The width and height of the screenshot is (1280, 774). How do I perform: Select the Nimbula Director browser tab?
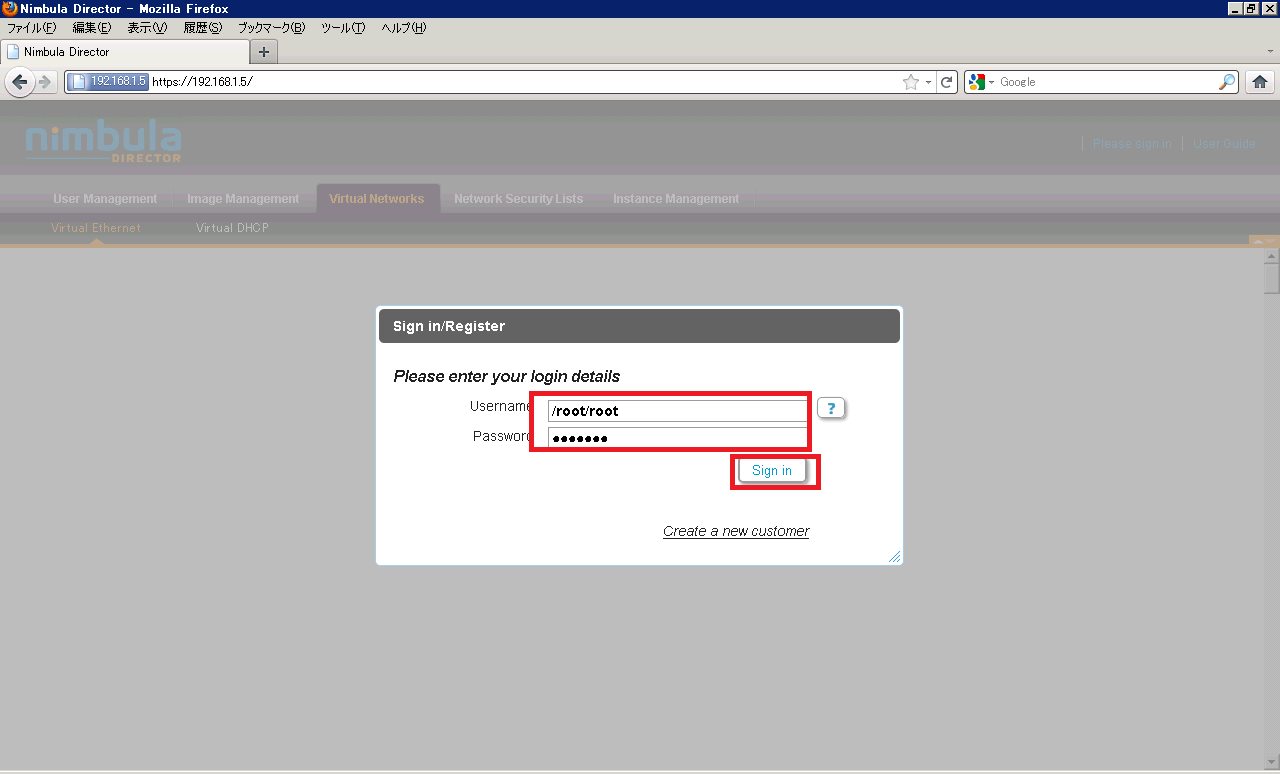click(126, 52)
